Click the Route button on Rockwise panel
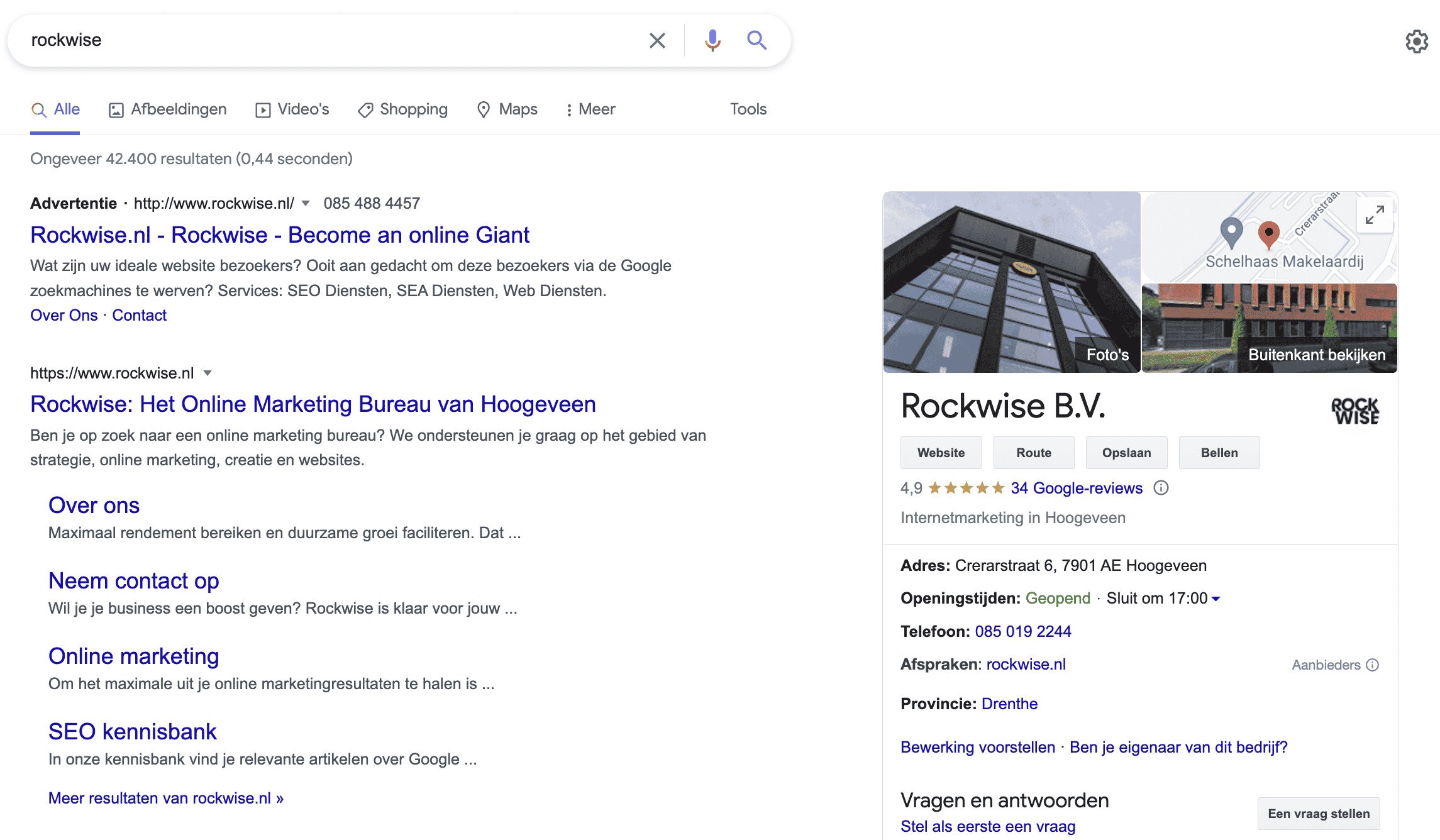Viewport: 1440px width, 840px height. tap(1034, 452)
